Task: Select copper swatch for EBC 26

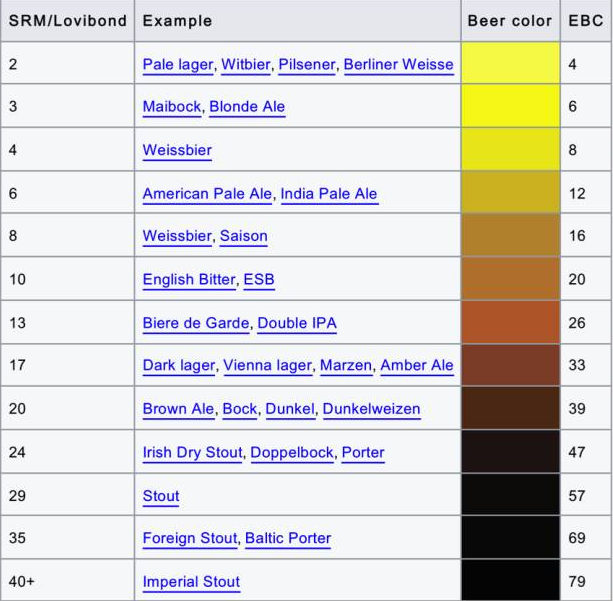Action: click(511, 322)
